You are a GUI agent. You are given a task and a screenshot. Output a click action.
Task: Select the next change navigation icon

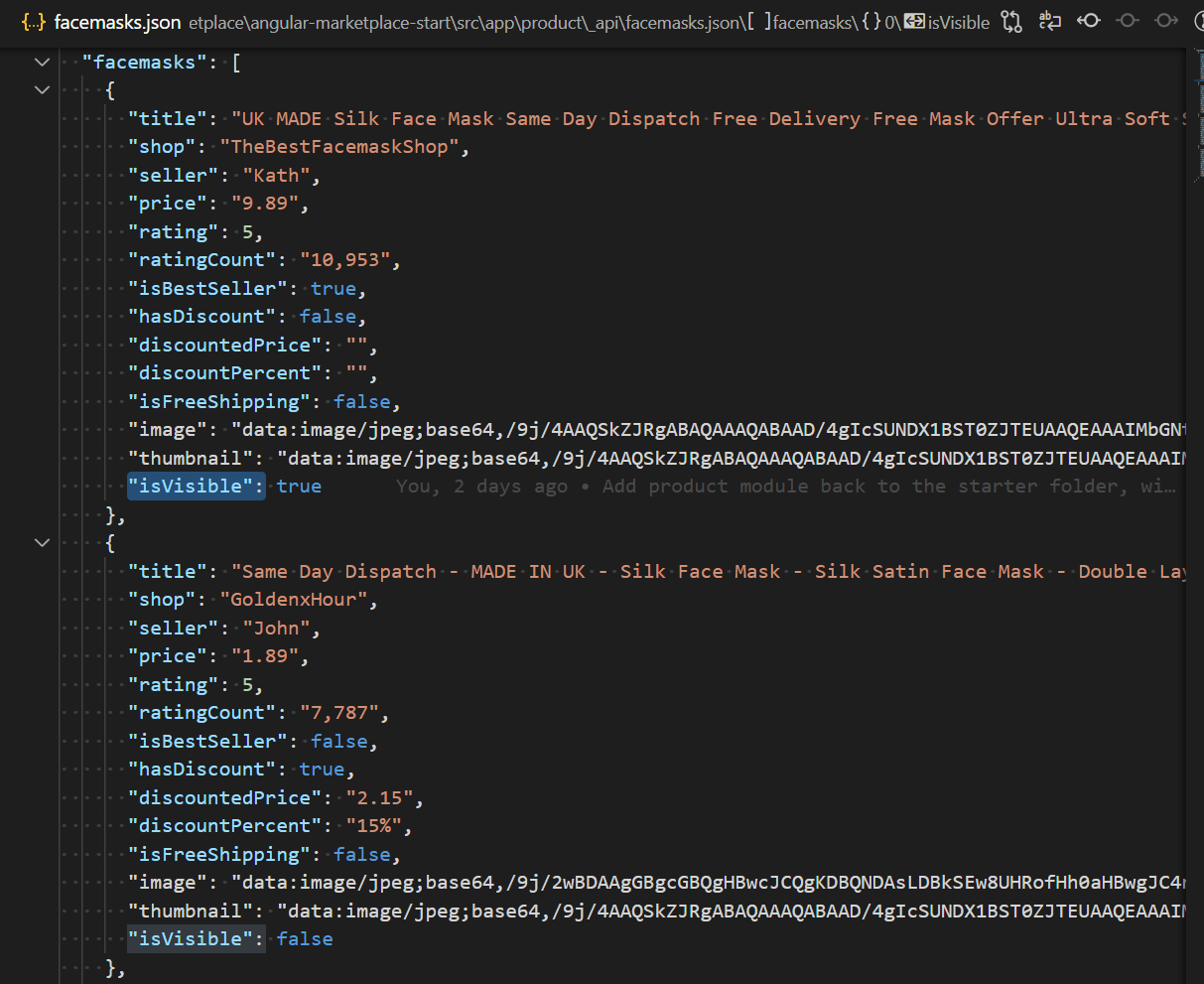point(1166,20)
